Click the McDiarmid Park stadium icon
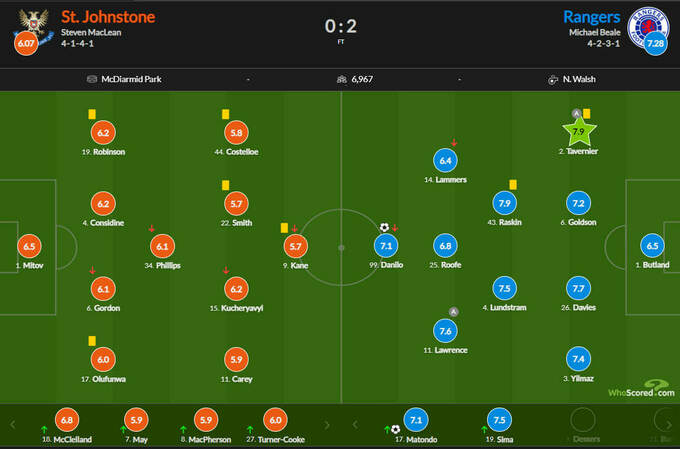 [92, 78]
